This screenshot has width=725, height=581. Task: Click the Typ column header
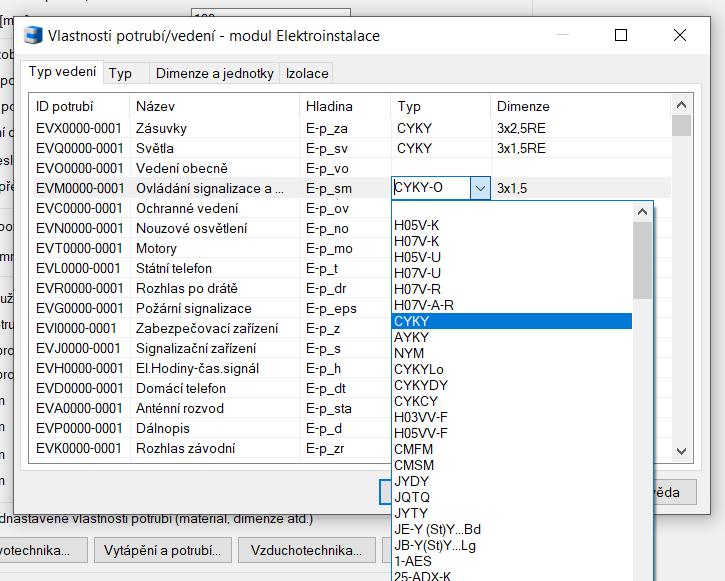442,107
